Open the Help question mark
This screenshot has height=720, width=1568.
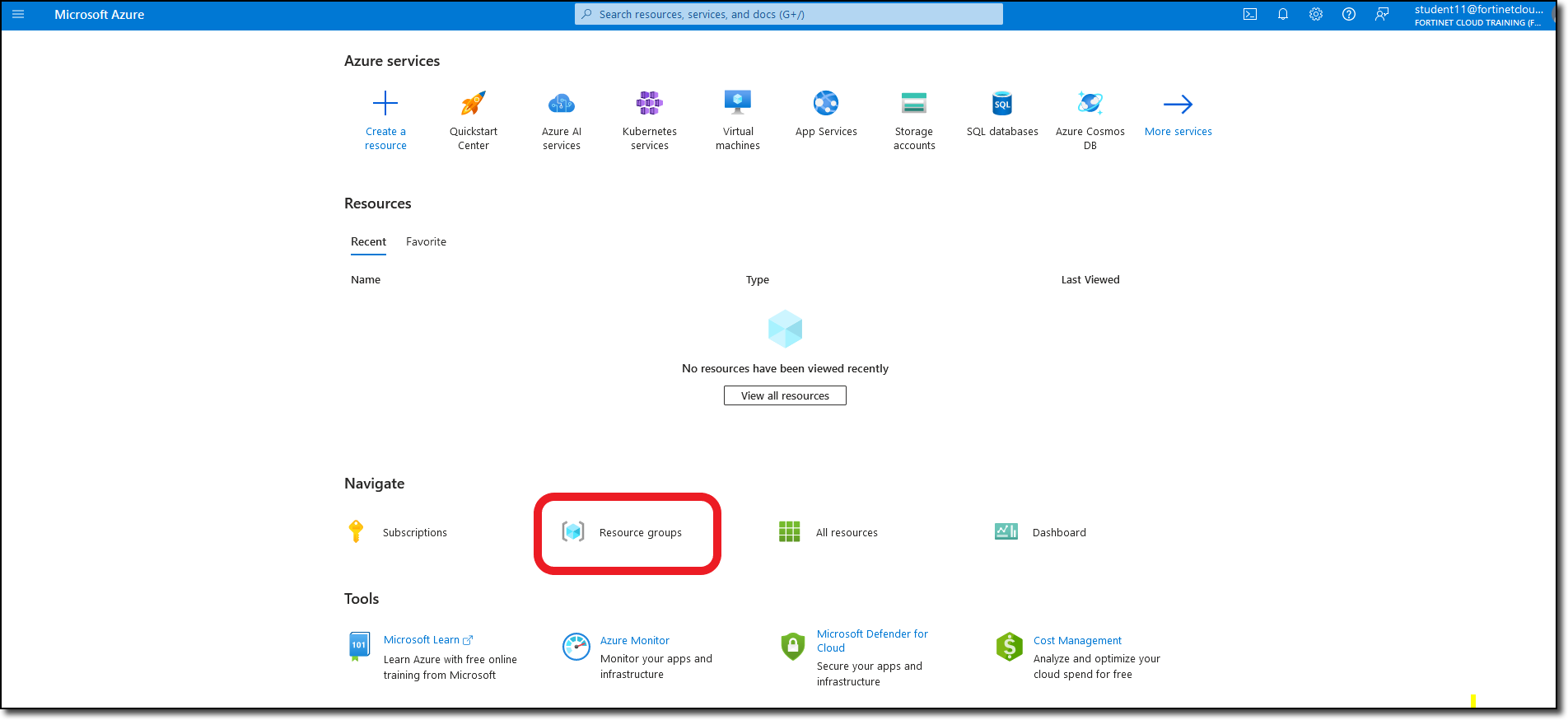[1349, 14]
